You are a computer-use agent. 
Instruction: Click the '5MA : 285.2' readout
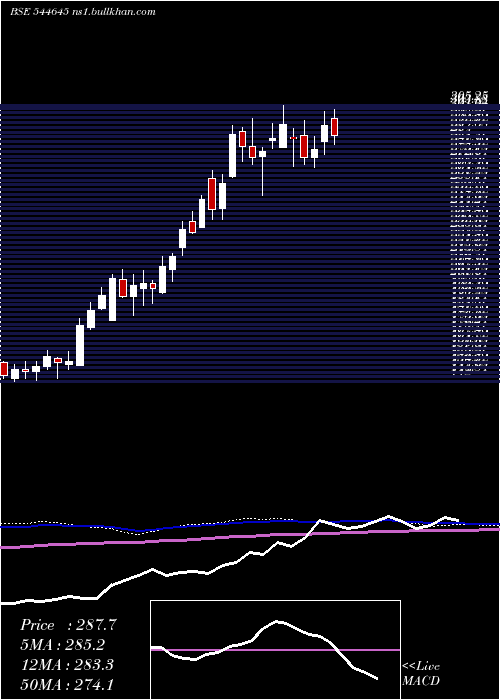(x=63, y=645)
